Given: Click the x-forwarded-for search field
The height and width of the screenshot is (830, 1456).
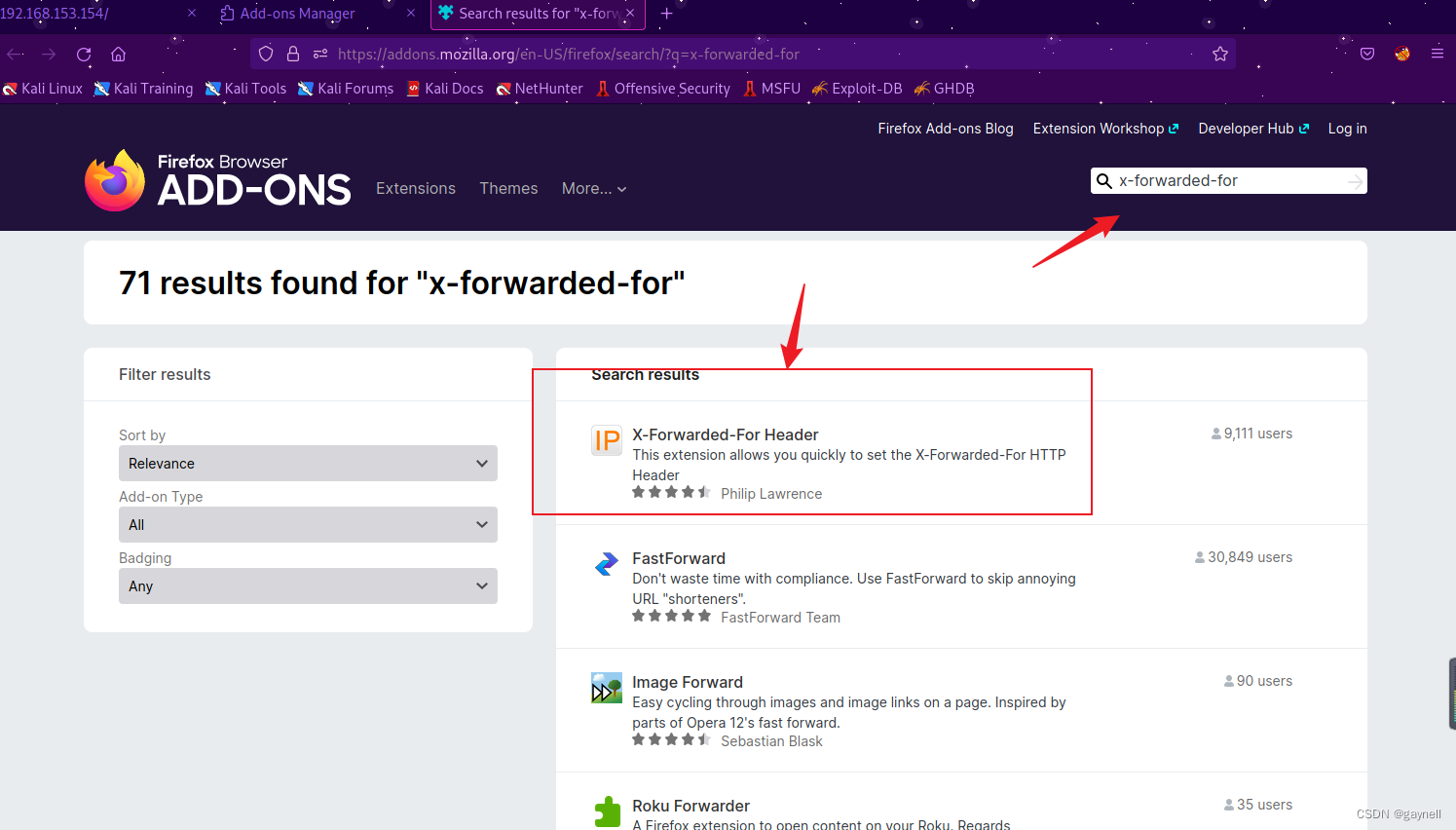Looking at the screenshot, I should [x=1229, y=181].
